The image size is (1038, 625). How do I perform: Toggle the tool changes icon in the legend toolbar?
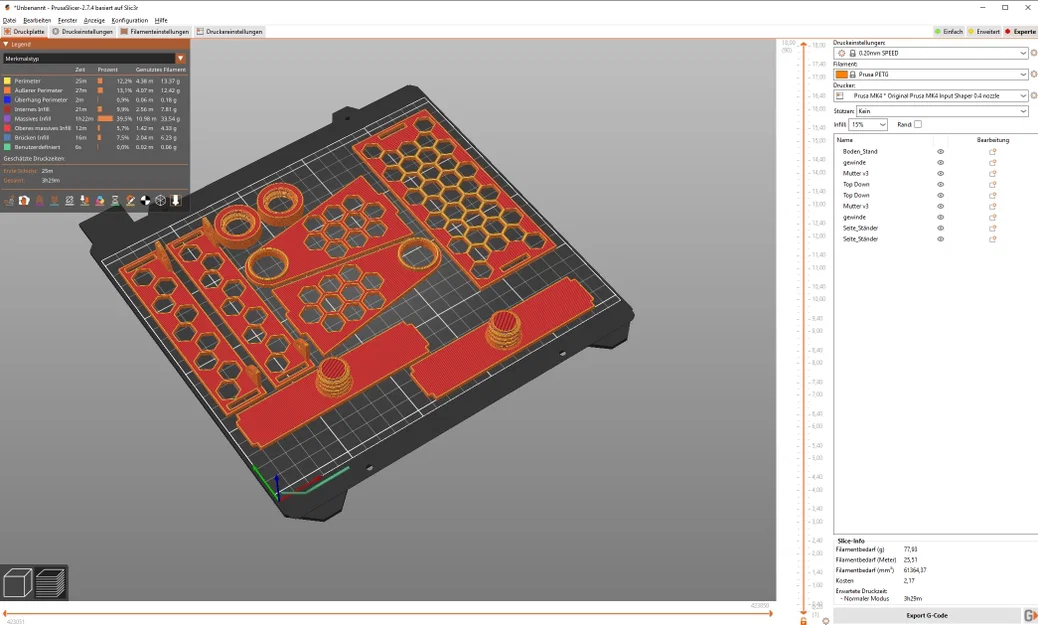point(85,201)
